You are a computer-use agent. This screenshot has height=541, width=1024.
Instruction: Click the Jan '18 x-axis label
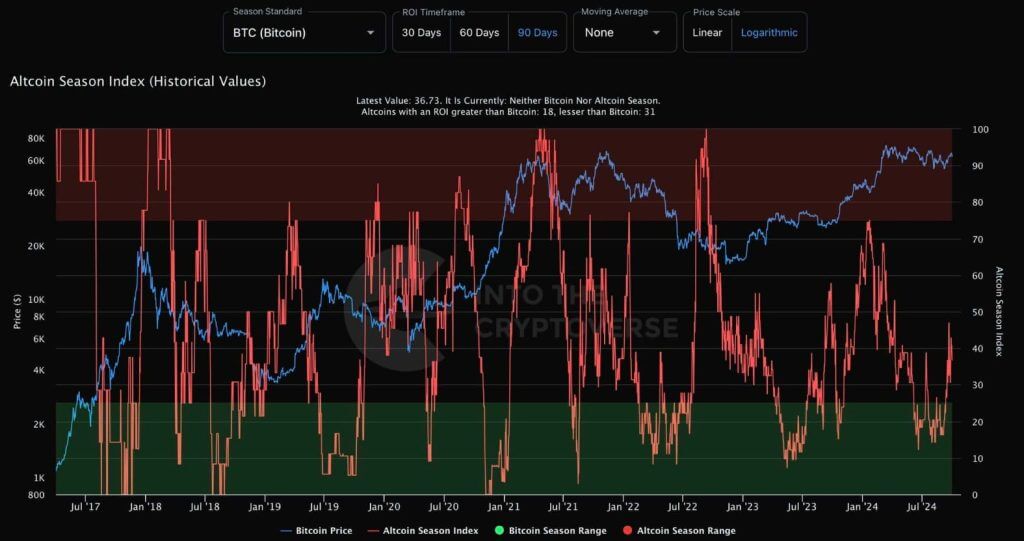click(x=145, y=506)
